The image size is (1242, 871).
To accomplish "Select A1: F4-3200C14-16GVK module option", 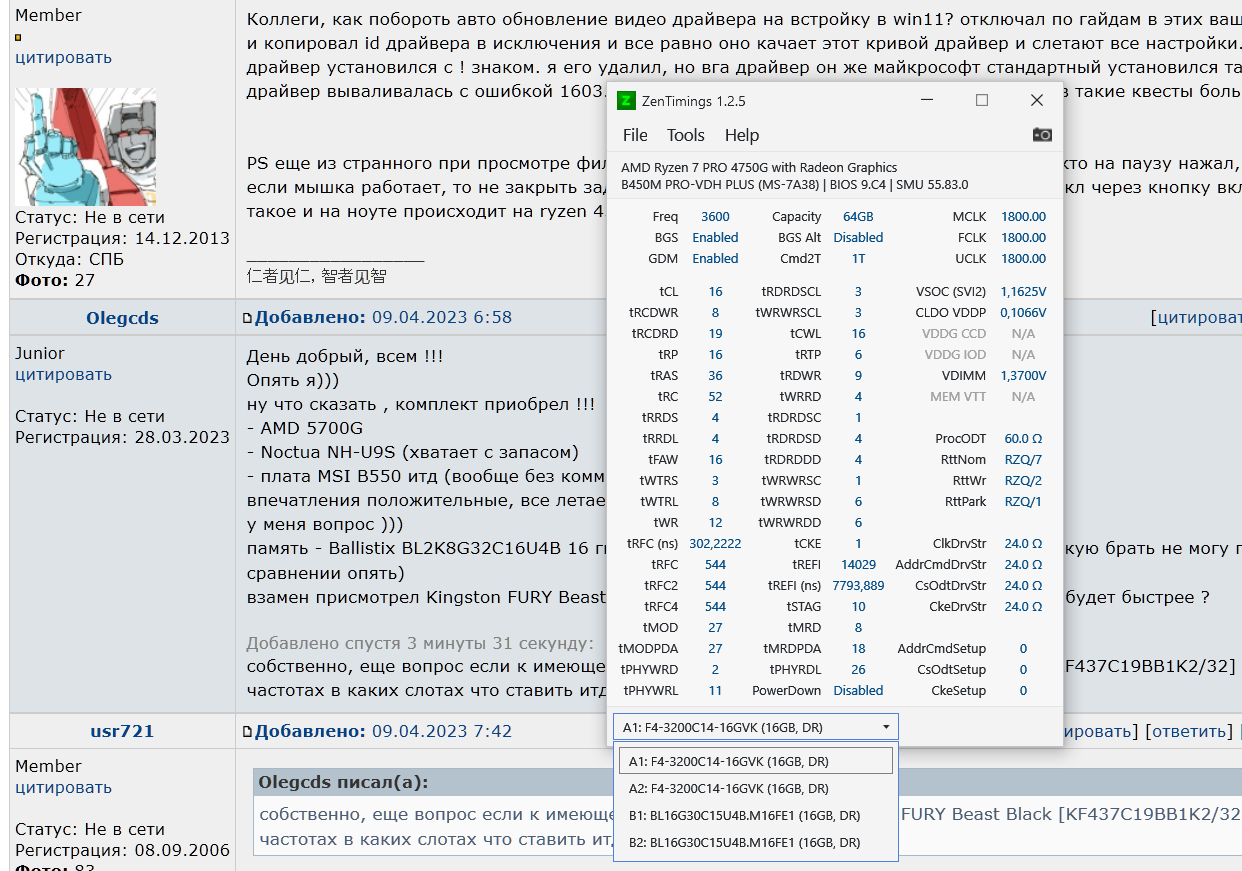I will click(755, 762).
